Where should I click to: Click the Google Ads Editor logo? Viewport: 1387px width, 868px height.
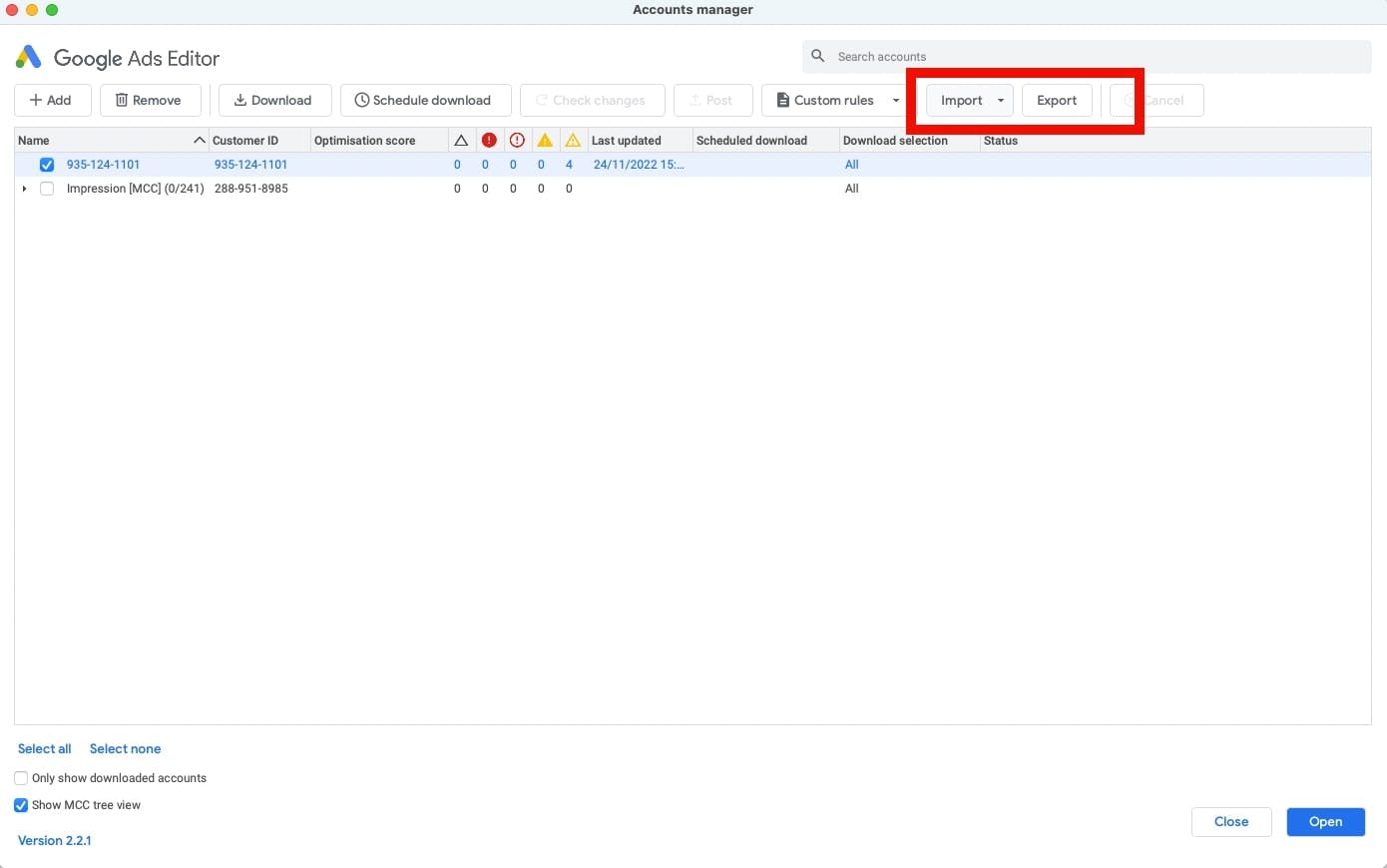tap(28, 57)
